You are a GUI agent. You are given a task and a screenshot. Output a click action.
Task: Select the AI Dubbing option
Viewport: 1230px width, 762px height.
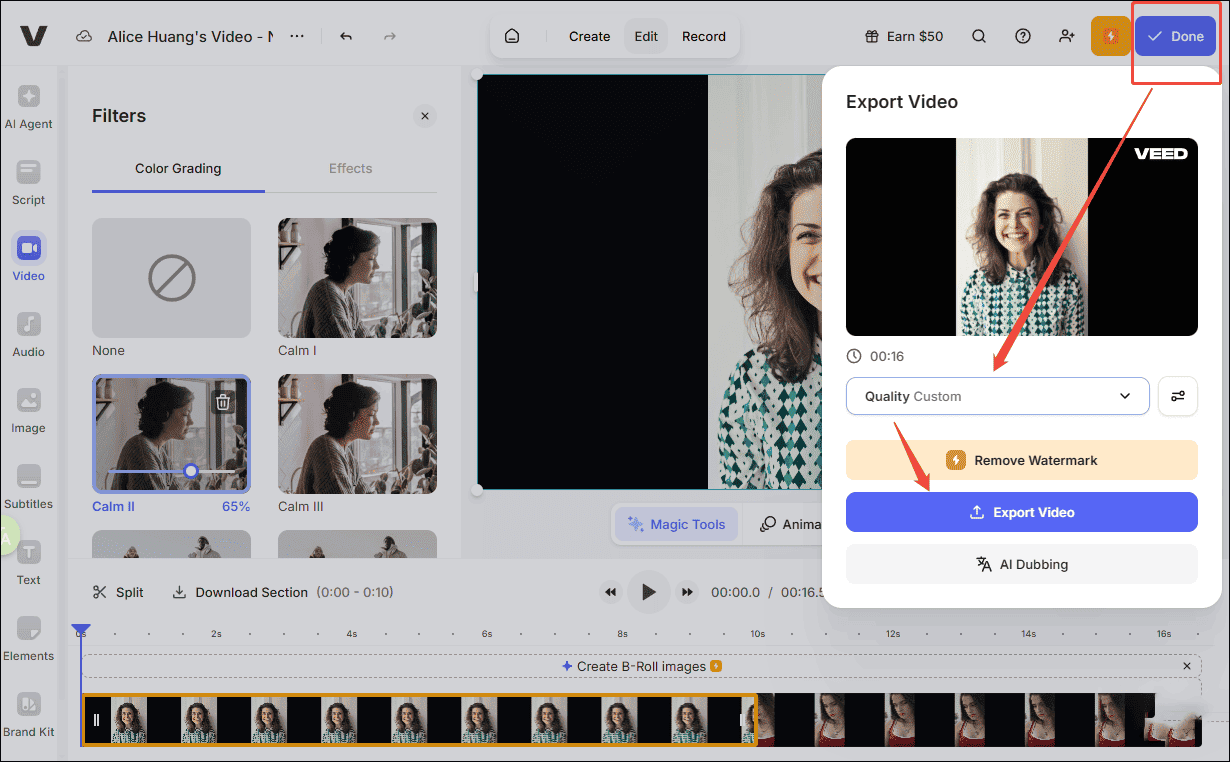click(x=1021, y=563)
